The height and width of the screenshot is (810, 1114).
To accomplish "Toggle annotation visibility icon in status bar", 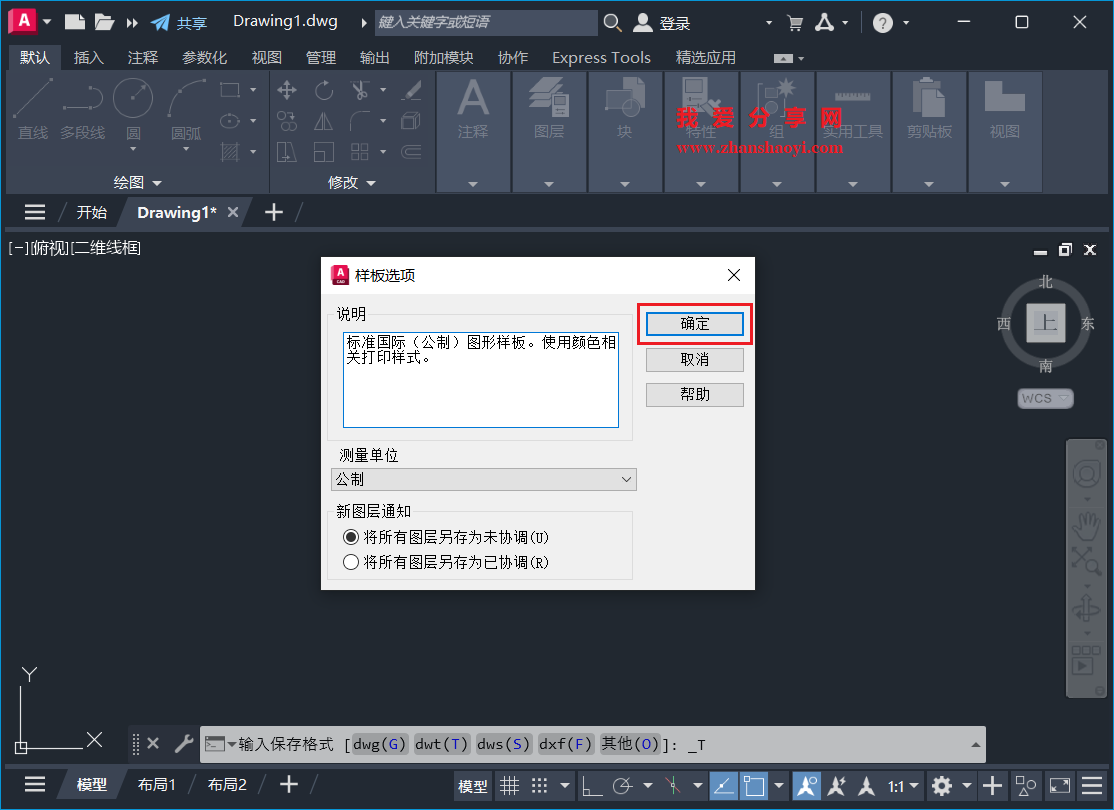I will point(807,786).
